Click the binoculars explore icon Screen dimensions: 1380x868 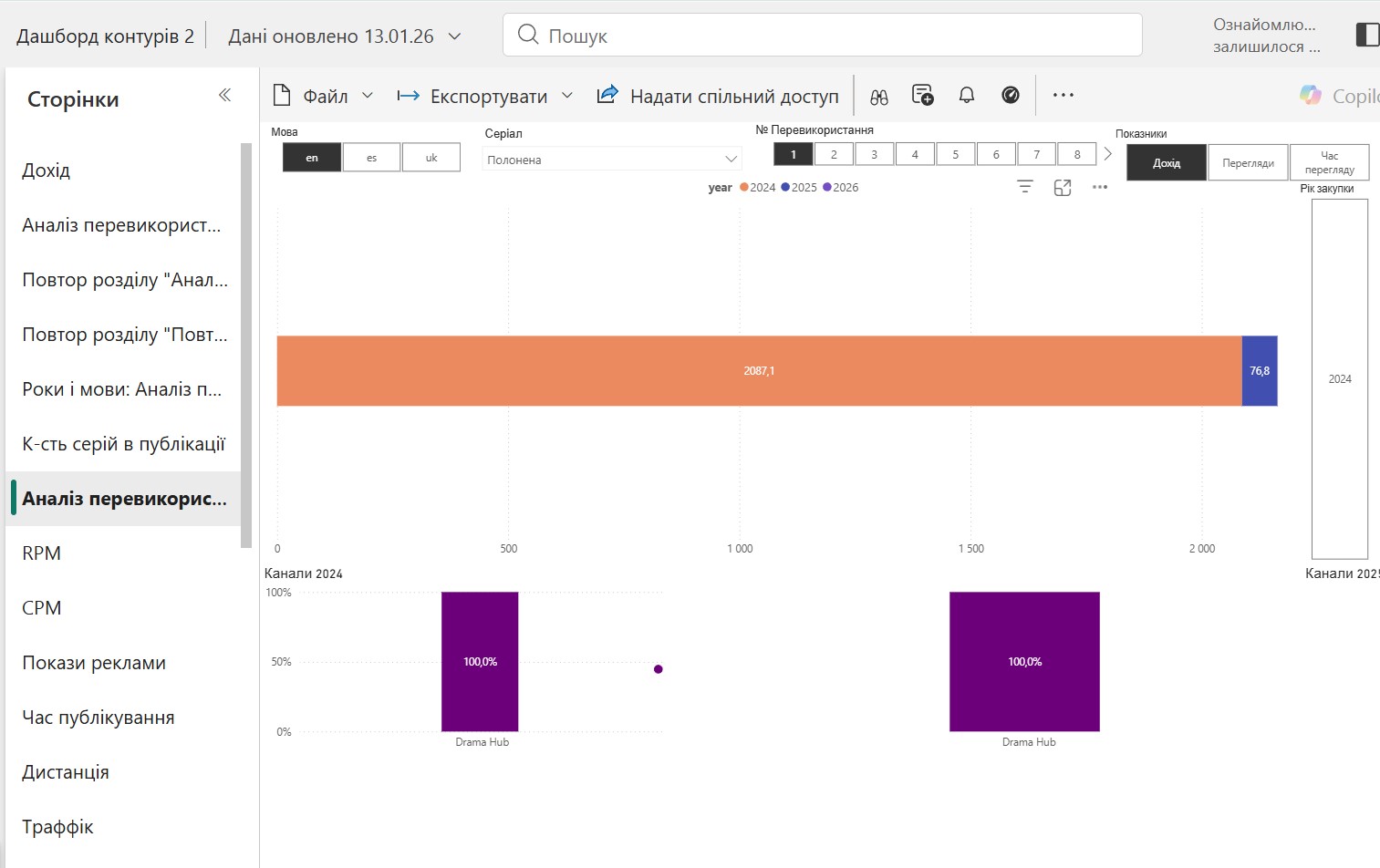click(x=878, y=96)
